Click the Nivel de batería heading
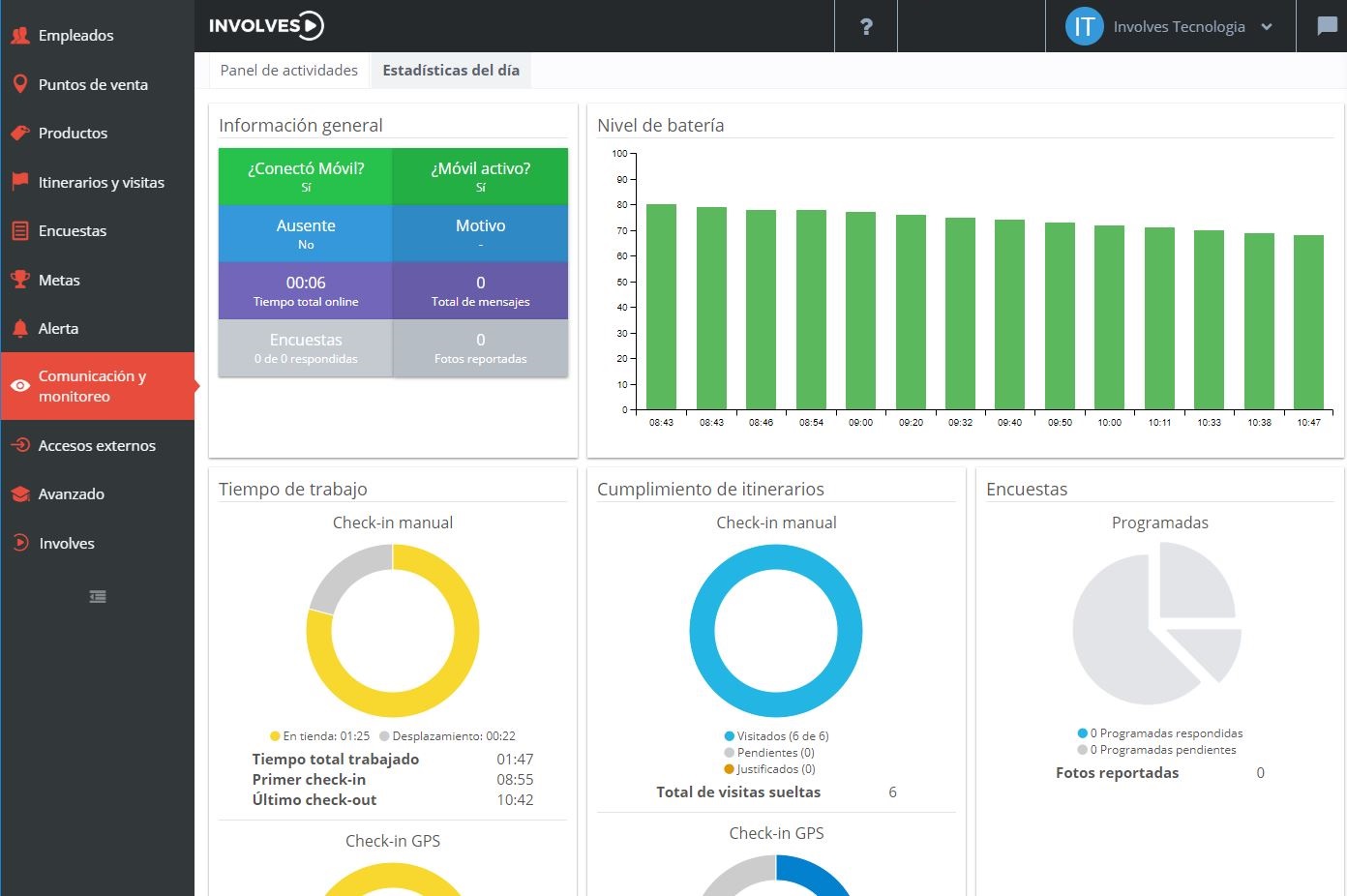1347x896 pixels. 661,125
